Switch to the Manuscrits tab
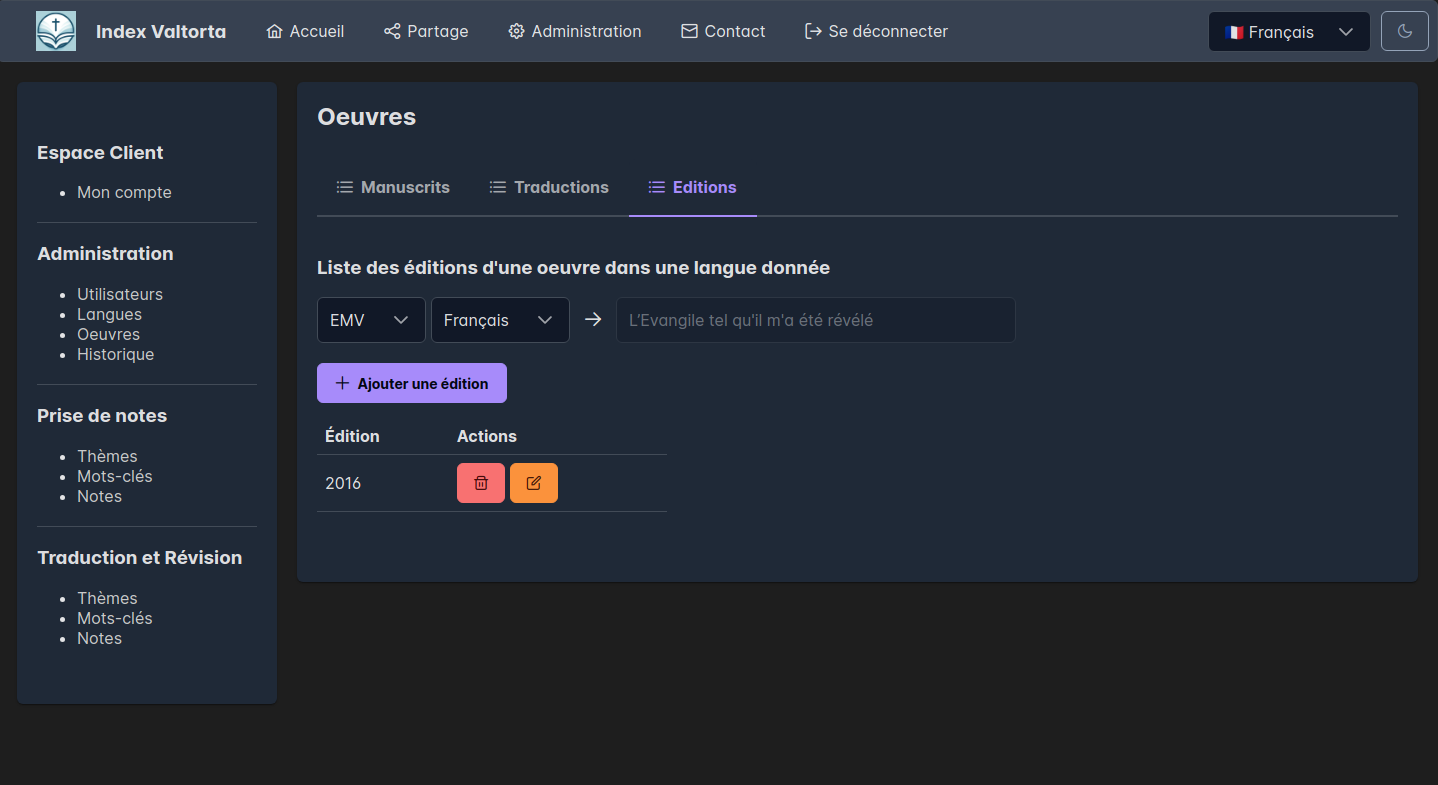Viewport: 1438px width, 785px height. pyautogui.click(x=393, y=187)
